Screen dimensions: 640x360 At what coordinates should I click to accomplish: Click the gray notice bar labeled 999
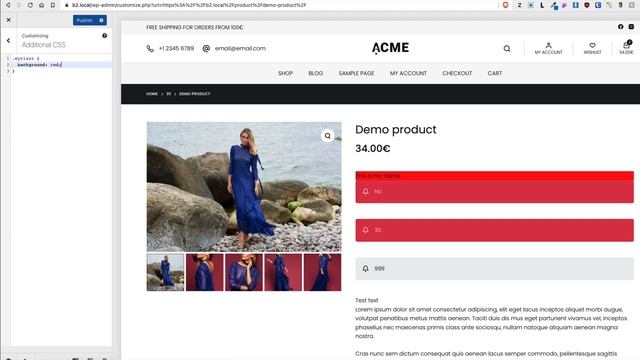(494, 269)
